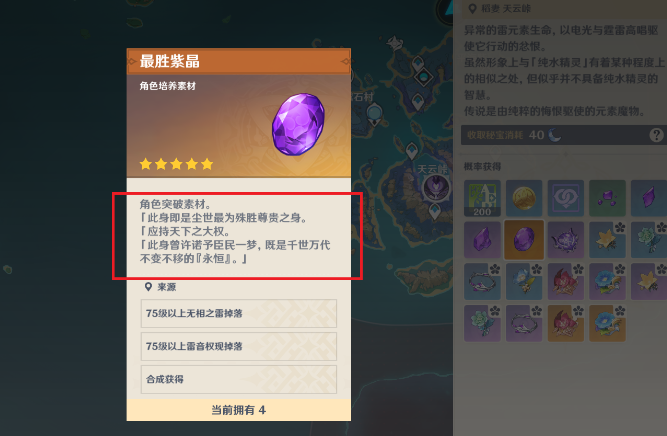The image size is (667, 436).
Task: Select the orange-background blue flower artifact
Action: (x=607, y=323)
